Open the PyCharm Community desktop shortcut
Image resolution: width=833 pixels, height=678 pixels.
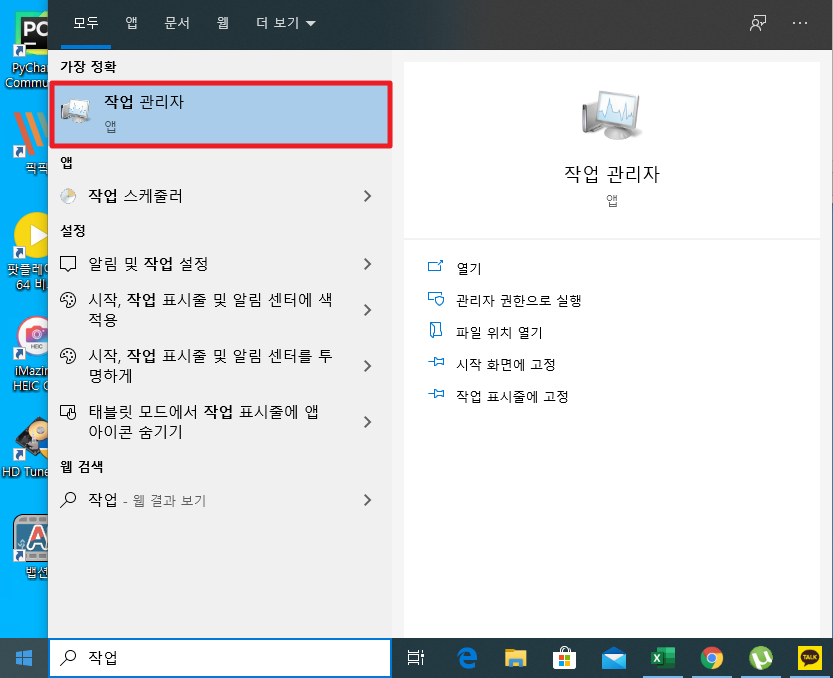[28, 50]
